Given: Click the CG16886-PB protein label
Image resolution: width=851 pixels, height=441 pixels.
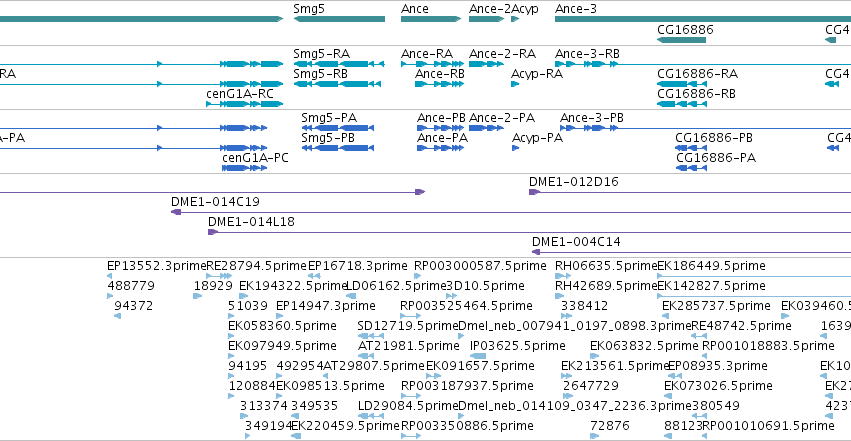Looking at the screenshot, I should click(714, 138).
